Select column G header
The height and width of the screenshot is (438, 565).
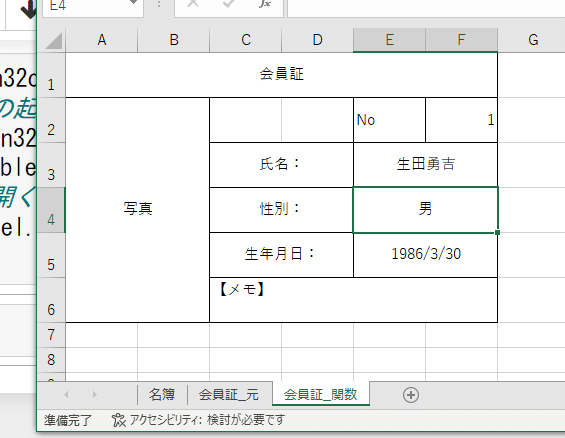coord(533,40)
